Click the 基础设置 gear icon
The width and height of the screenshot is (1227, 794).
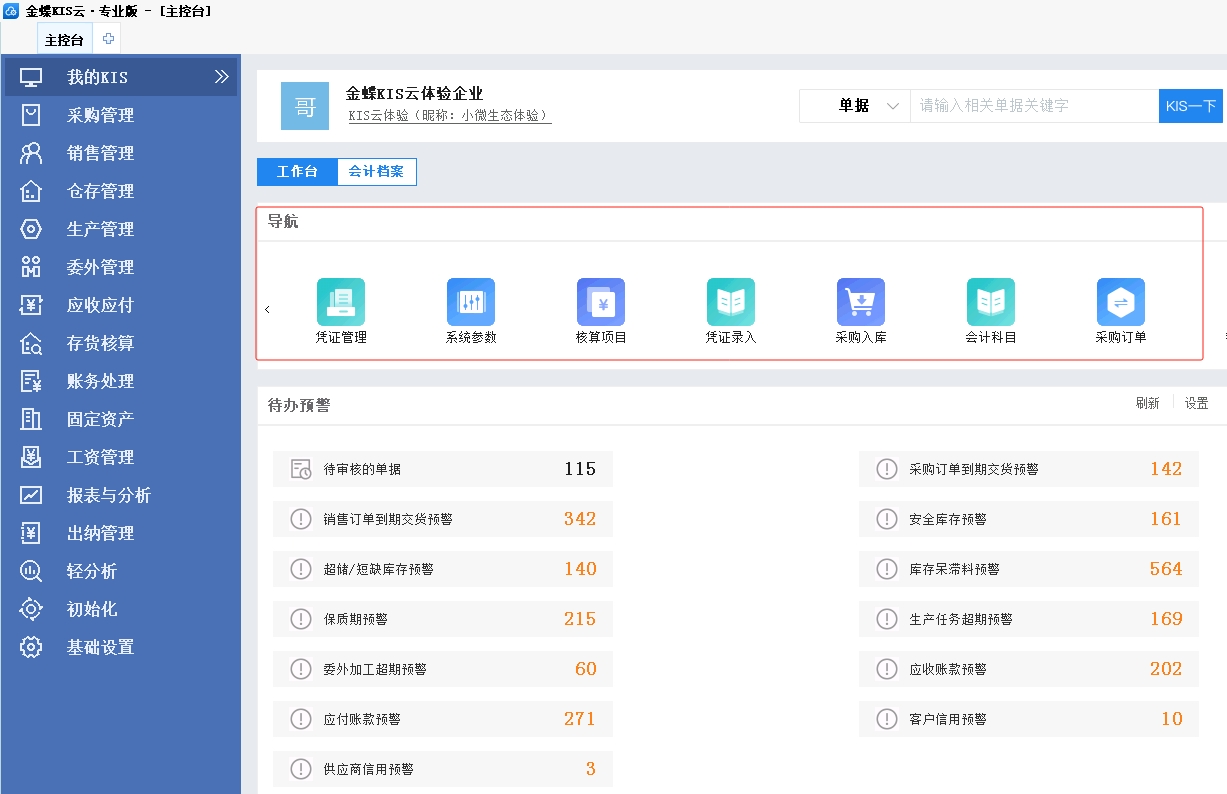pos(32,647)
